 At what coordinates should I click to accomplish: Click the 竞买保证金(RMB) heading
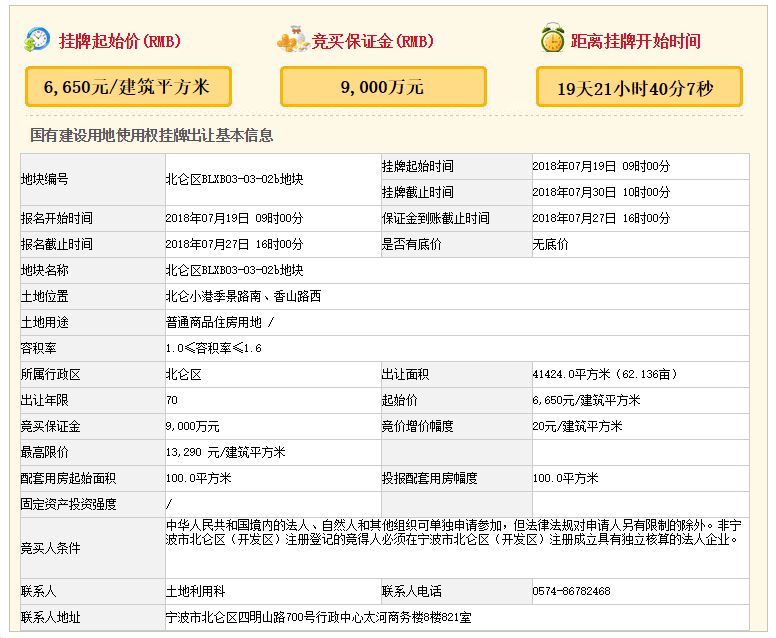(373, 41)
